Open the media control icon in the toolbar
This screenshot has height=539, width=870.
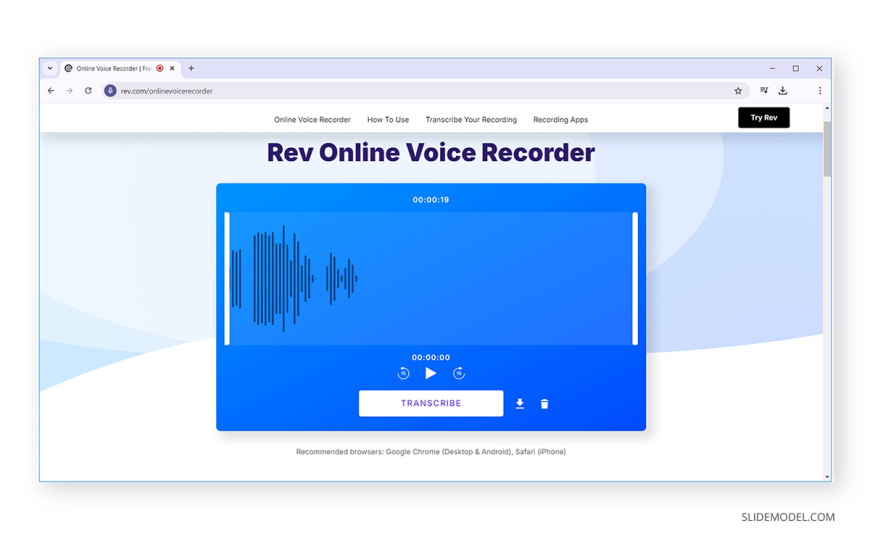pos(764,90)
